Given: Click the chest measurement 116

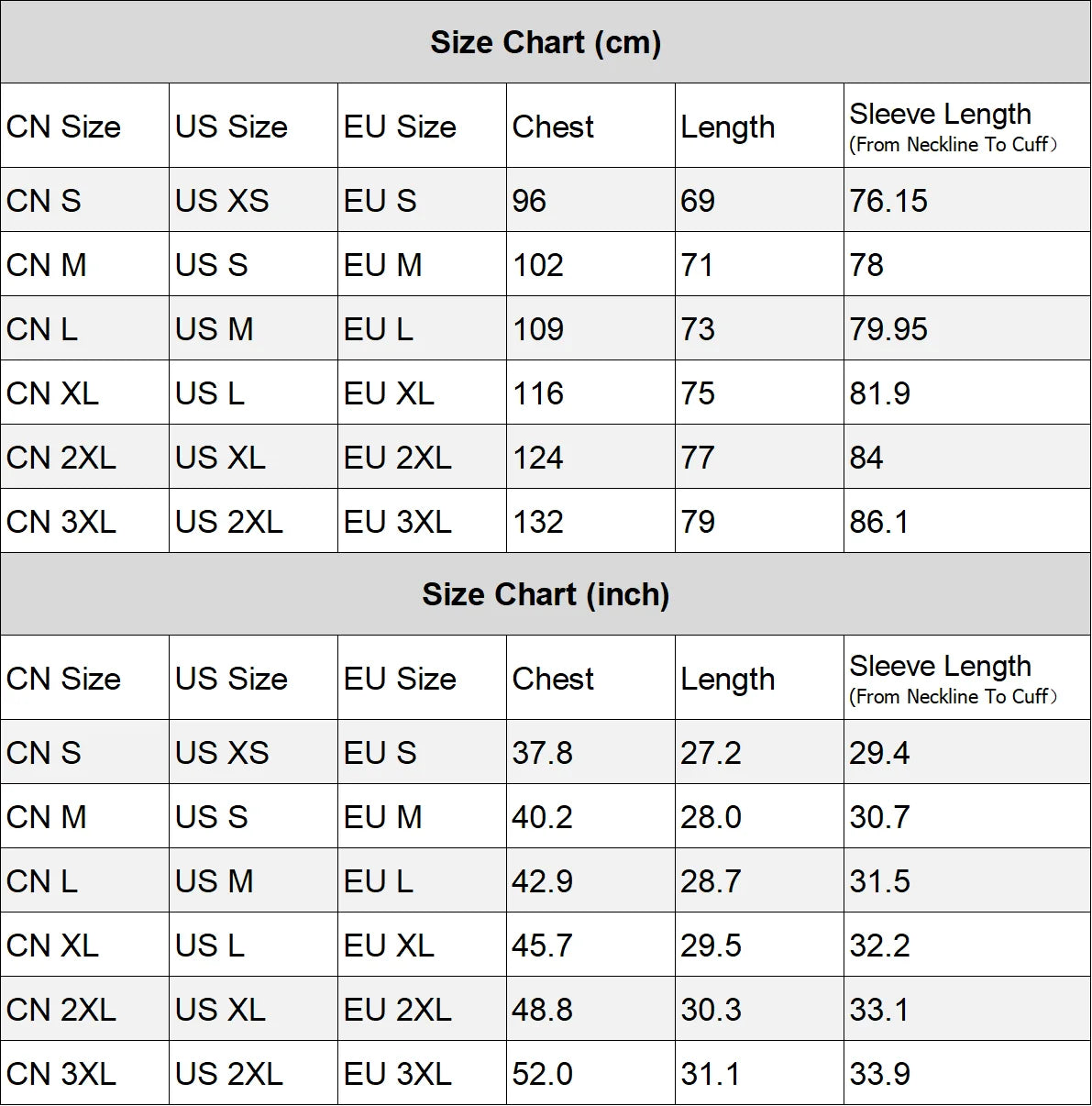Looking at the screenshot, I should point(538,393).
